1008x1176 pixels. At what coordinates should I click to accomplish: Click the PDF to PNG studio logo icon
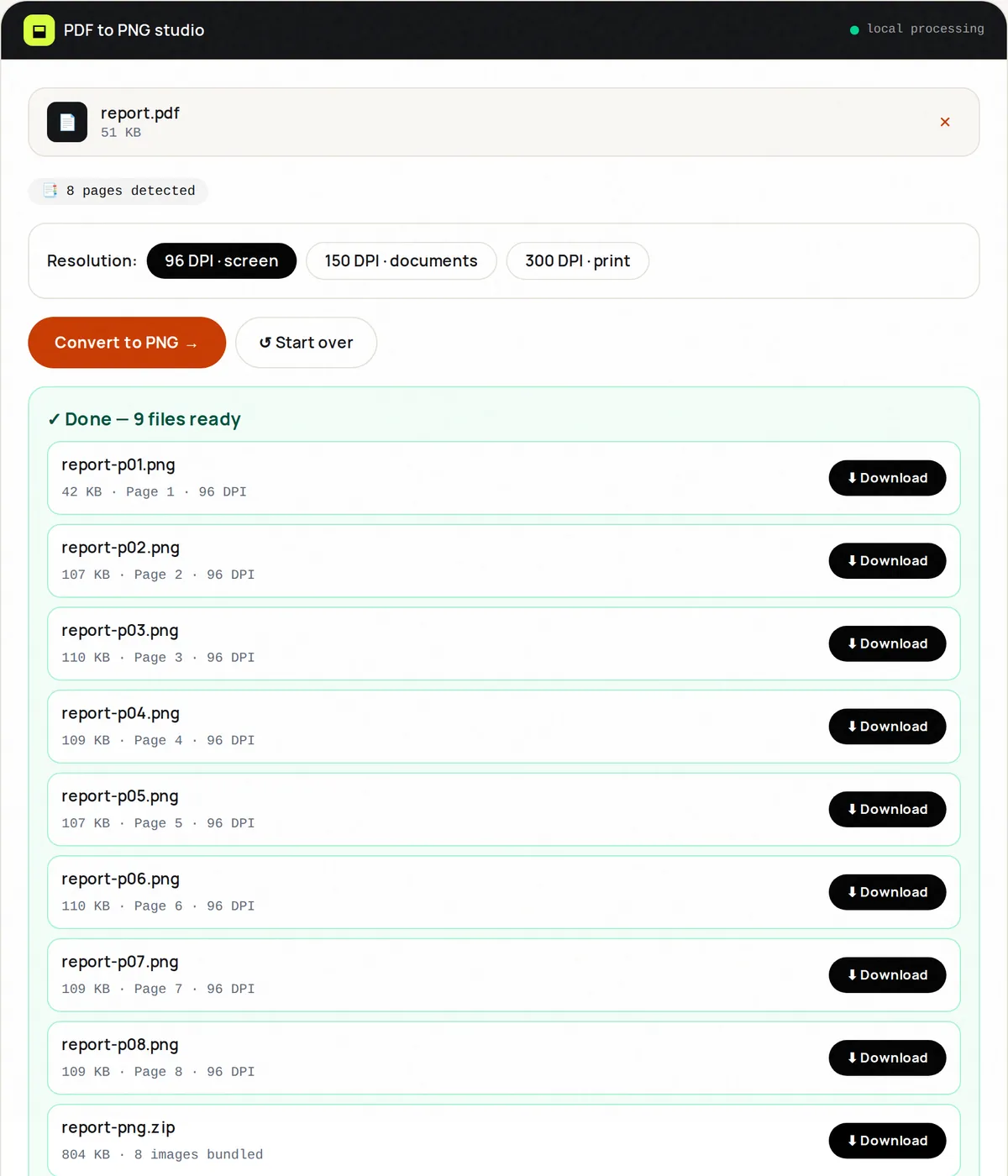coord(39,30)
